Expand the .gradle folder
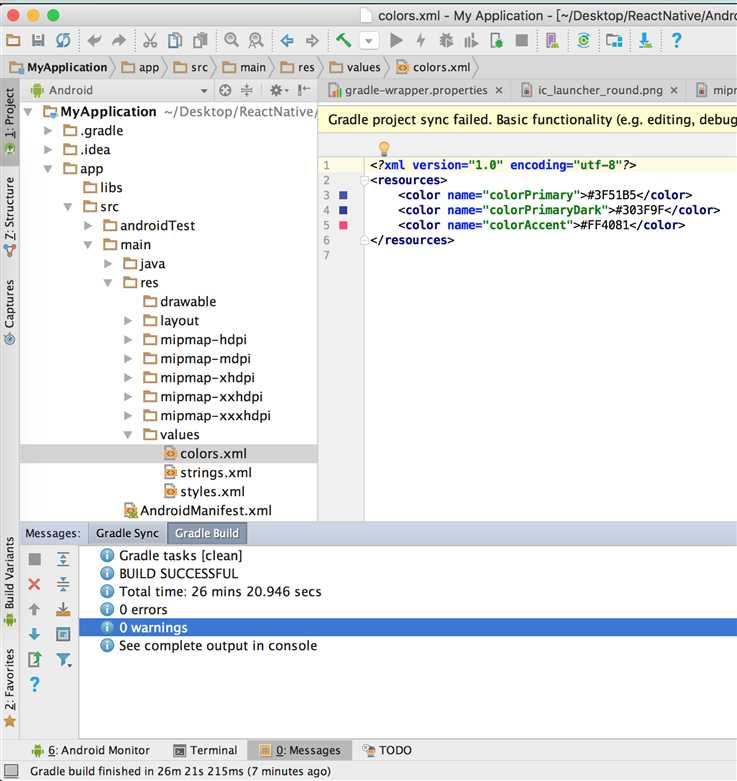Image resolution: width=737 pixels, height=781 pixels. pyautogui.click(x=48, y=130)
